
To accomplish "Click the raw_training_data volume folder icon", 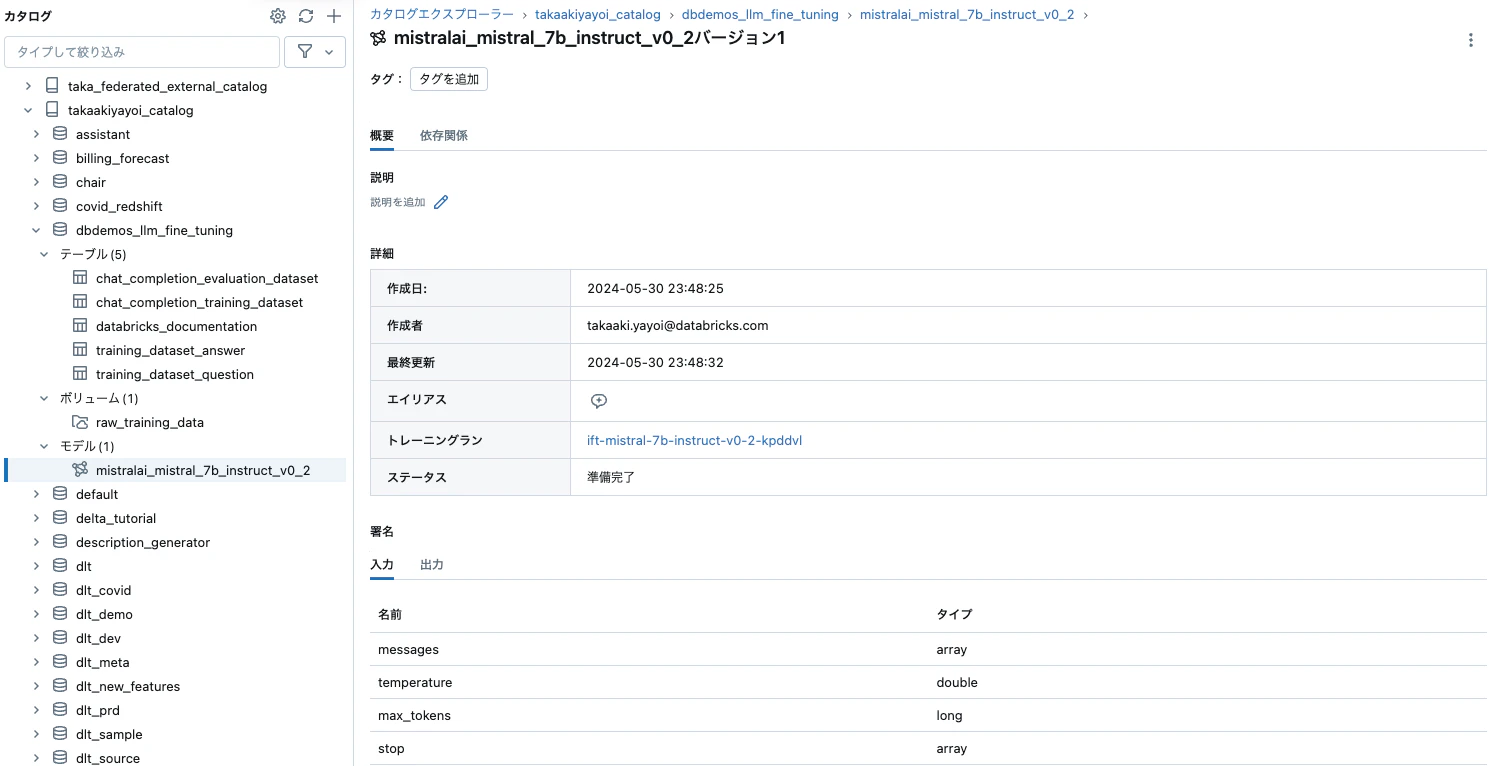I will coord(80,422).
